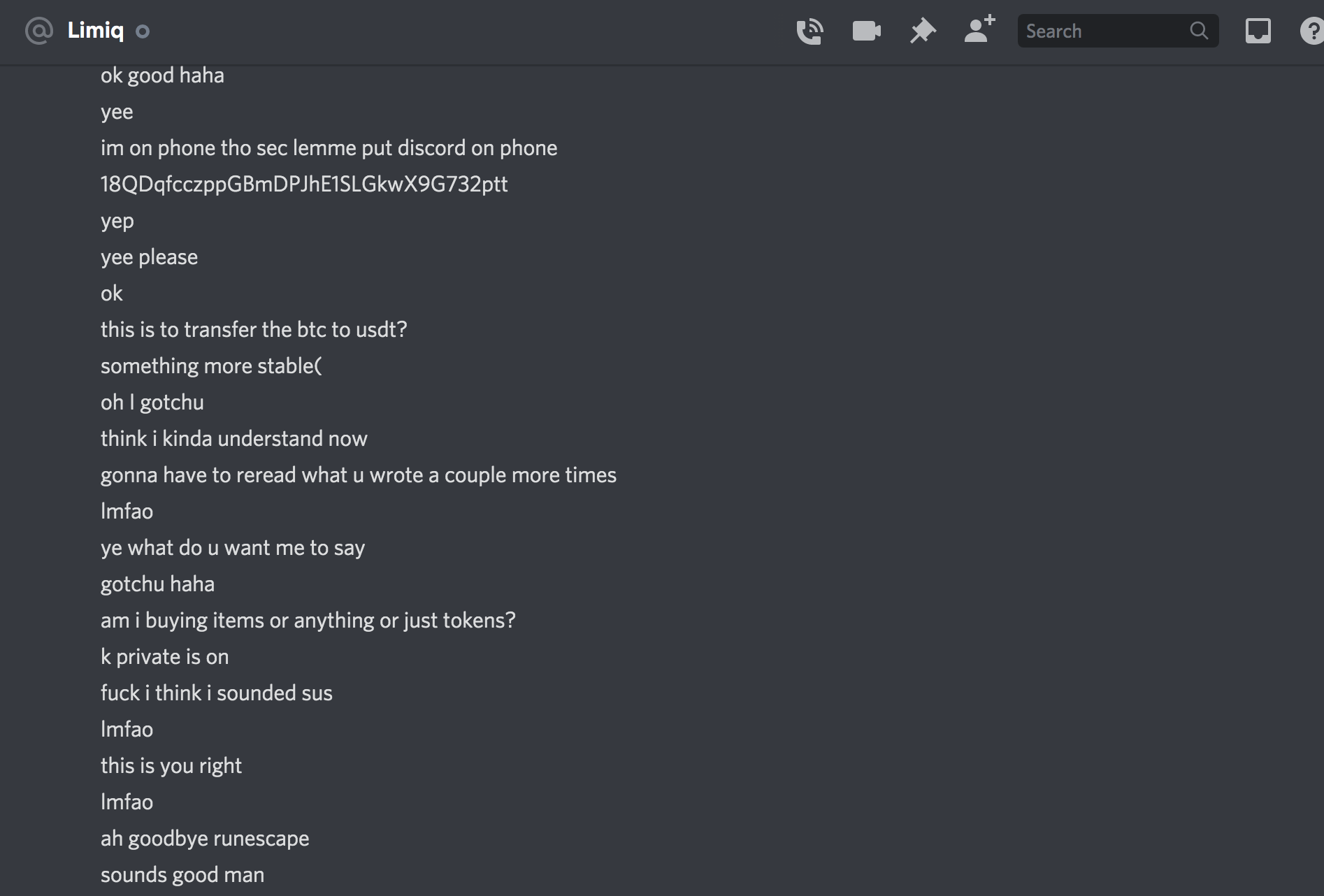The height and width of the screenshot is (896, 1324).
Task: Click the "k private is on" message
Action: (164, 657)
